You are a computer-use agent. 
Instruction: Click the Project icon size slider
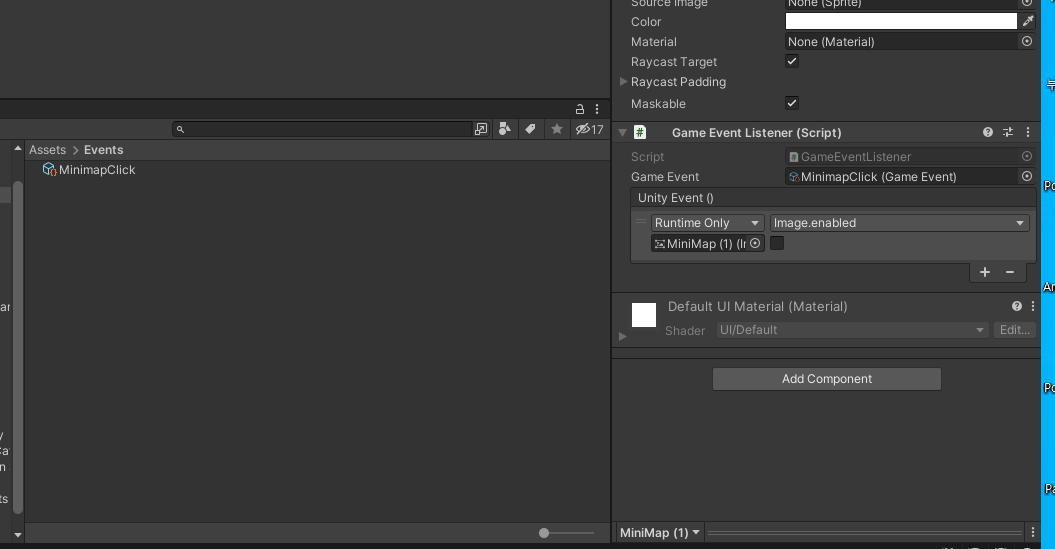pyautogui.click(x=565, y=533)
